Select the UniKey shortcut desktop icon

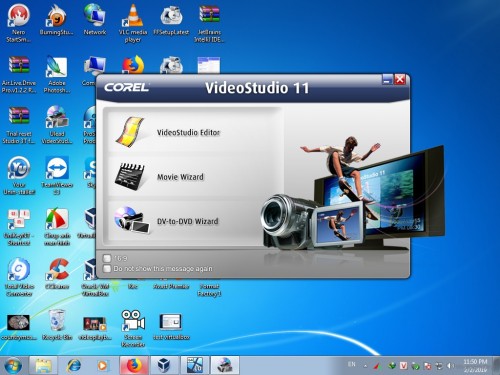19,227
